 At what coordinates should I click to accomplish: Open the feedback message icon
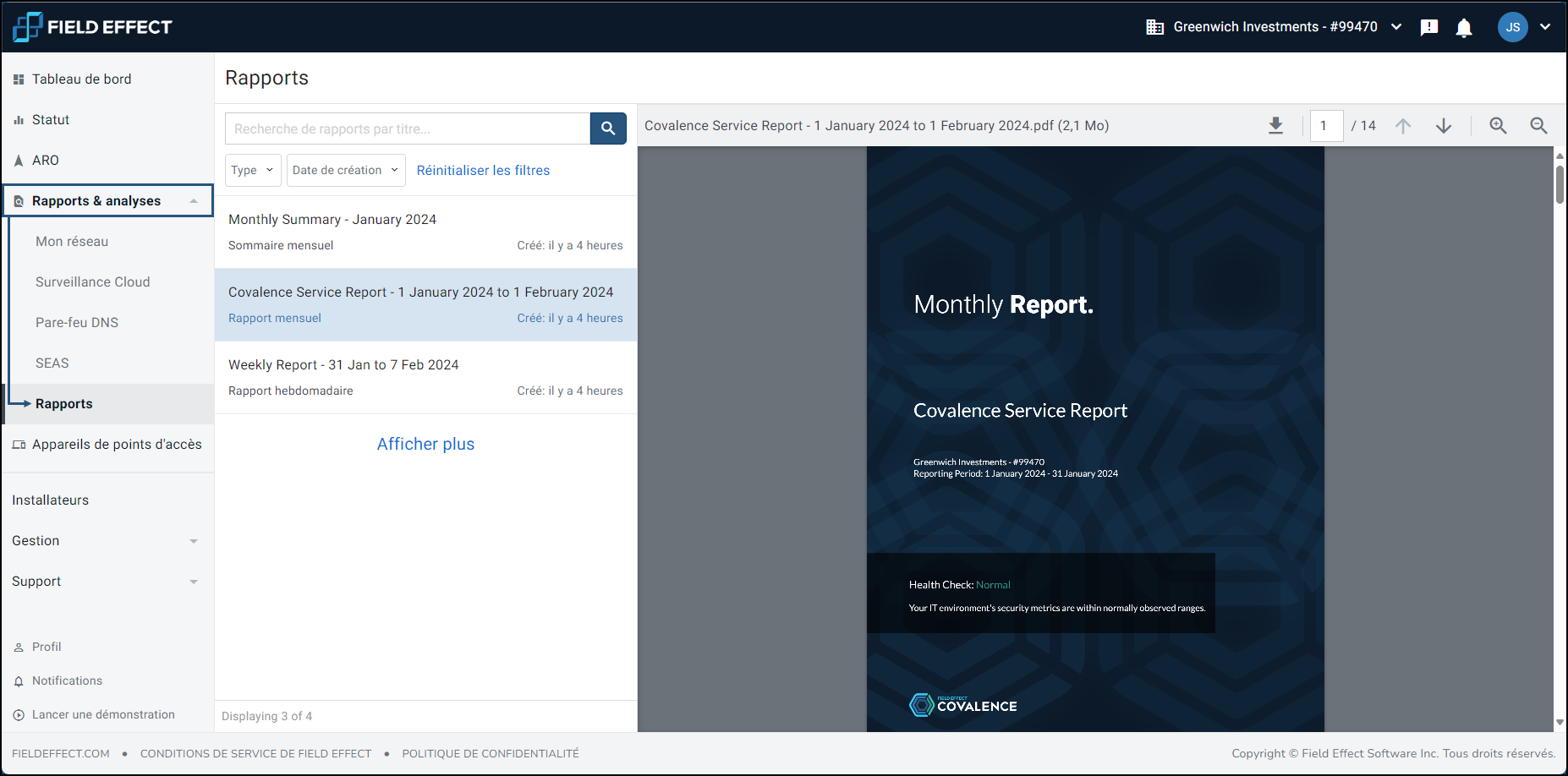(1429, 27)
